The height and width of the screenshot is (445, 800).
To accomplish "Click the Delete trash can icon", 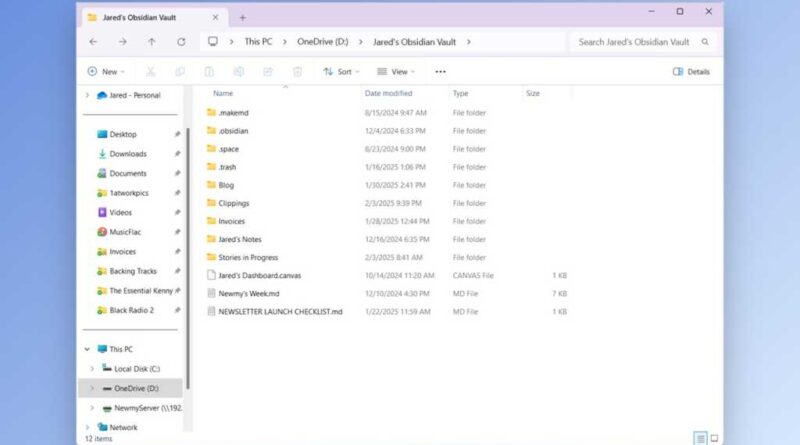I will [x=297, y=72].
